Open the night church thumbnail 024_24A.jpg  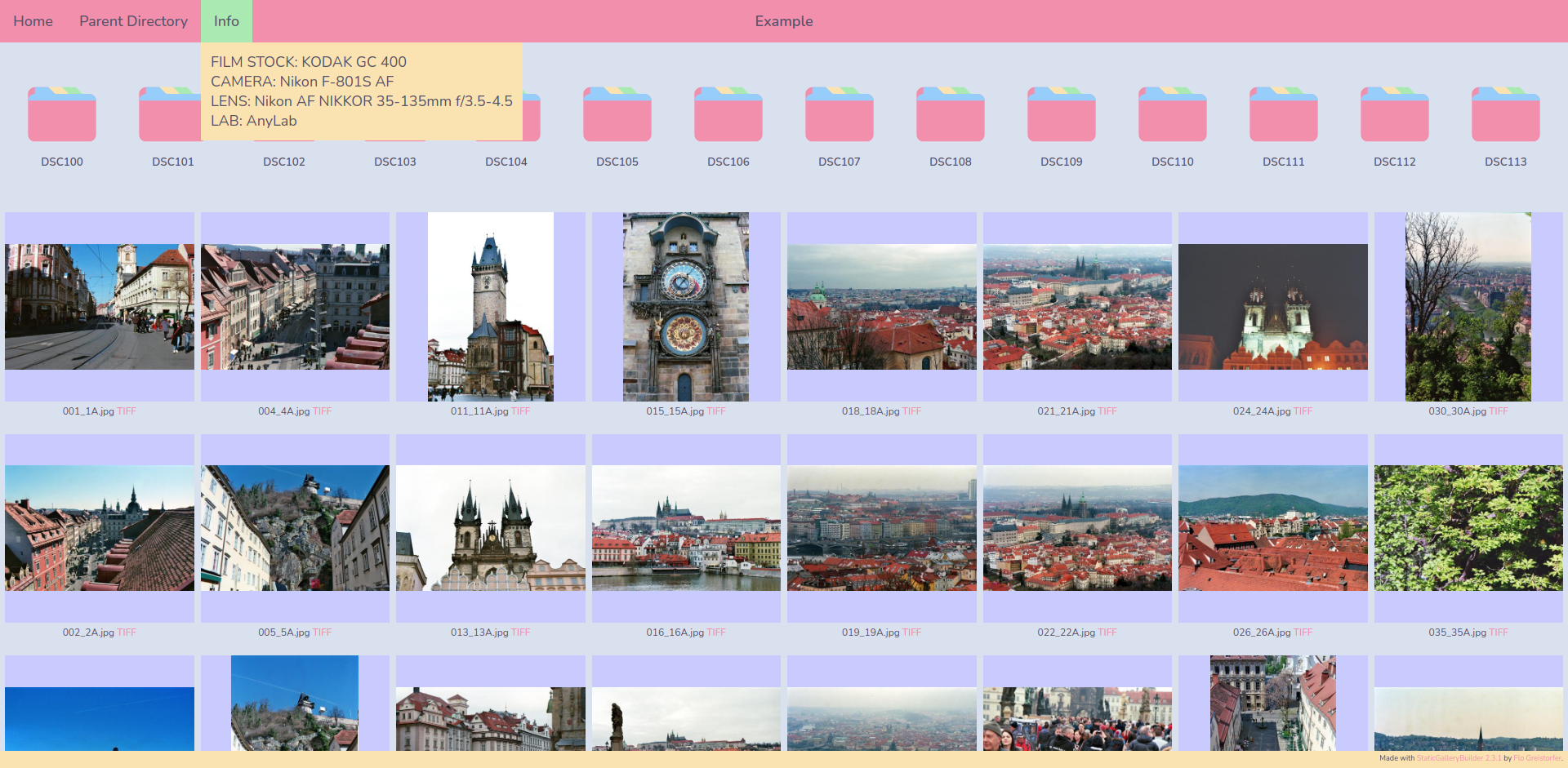point(1272,307)
